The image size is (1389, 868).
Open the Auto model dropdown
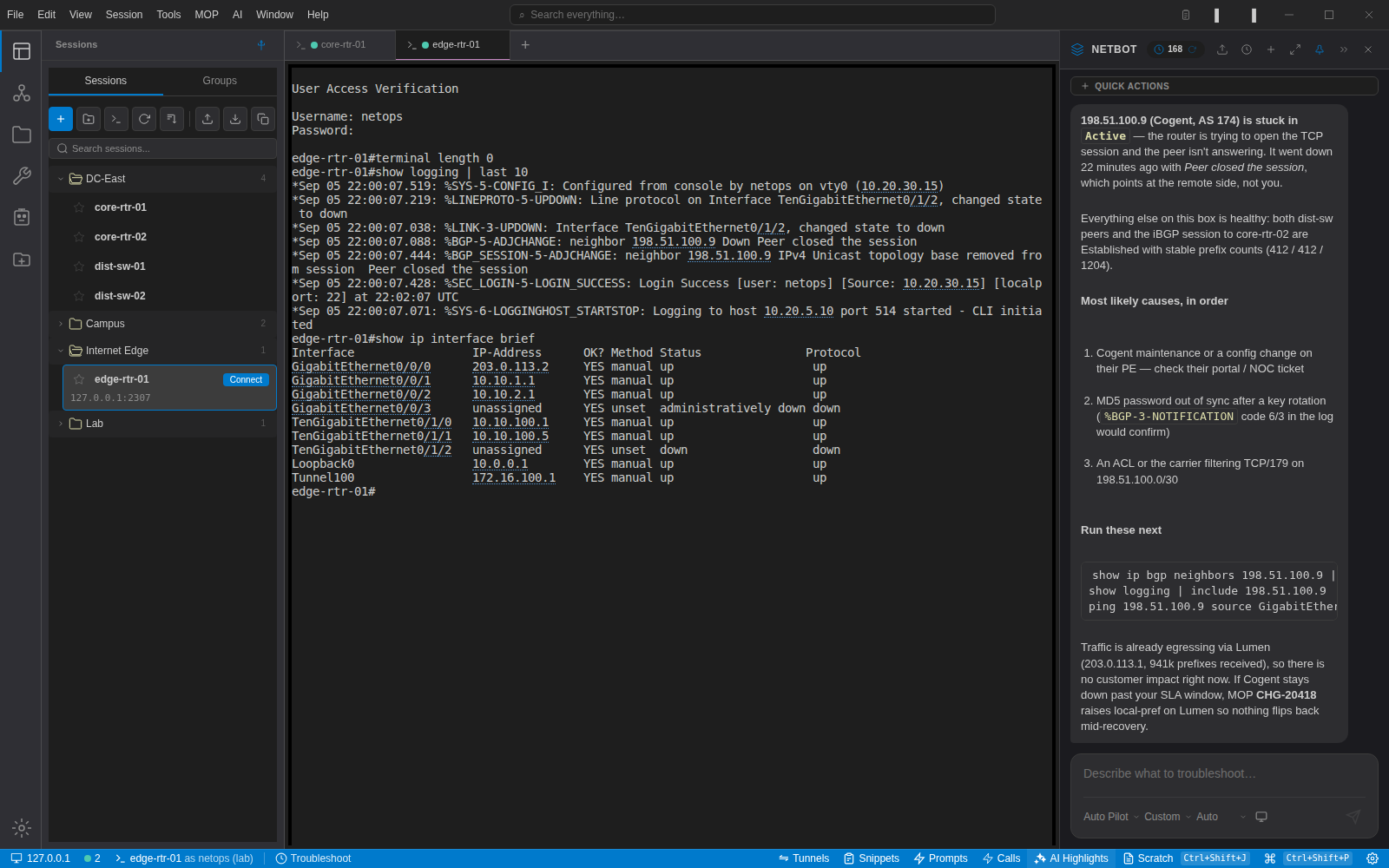point(1221,817)
